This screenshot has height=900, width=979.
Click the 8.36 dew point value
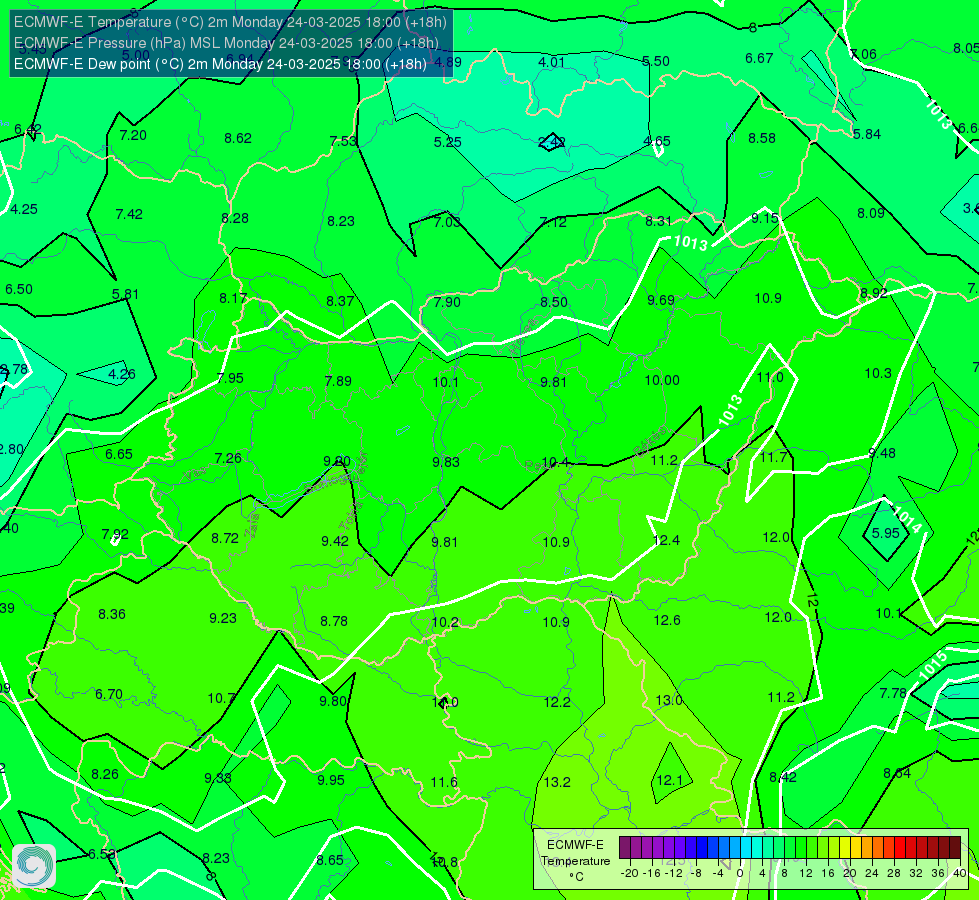(112, 615)
